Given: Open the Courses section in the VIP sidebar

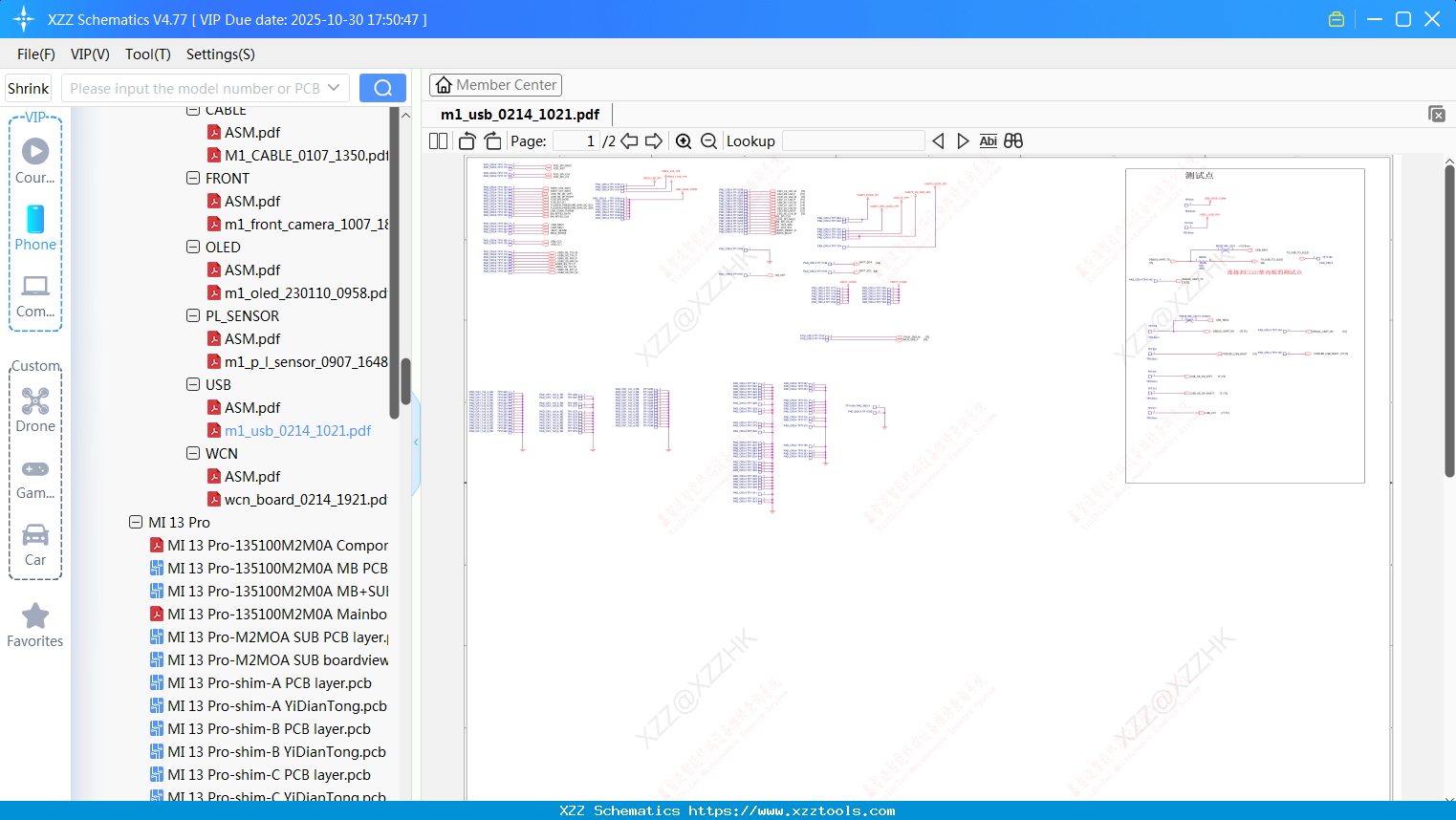Looking at the screenshot, I should click(x=35, y=161).
